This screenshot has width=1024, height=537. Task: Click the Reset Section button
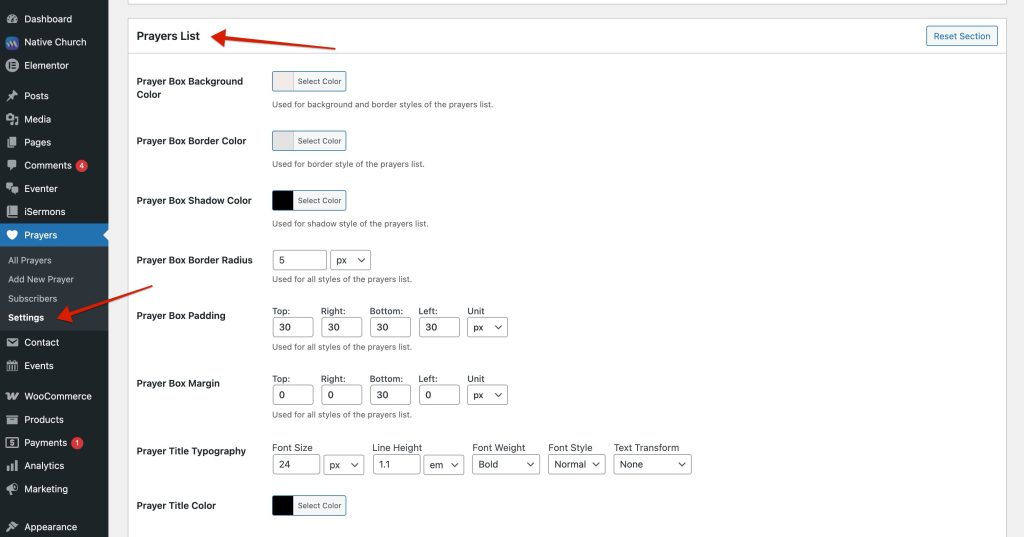[961, 36]
